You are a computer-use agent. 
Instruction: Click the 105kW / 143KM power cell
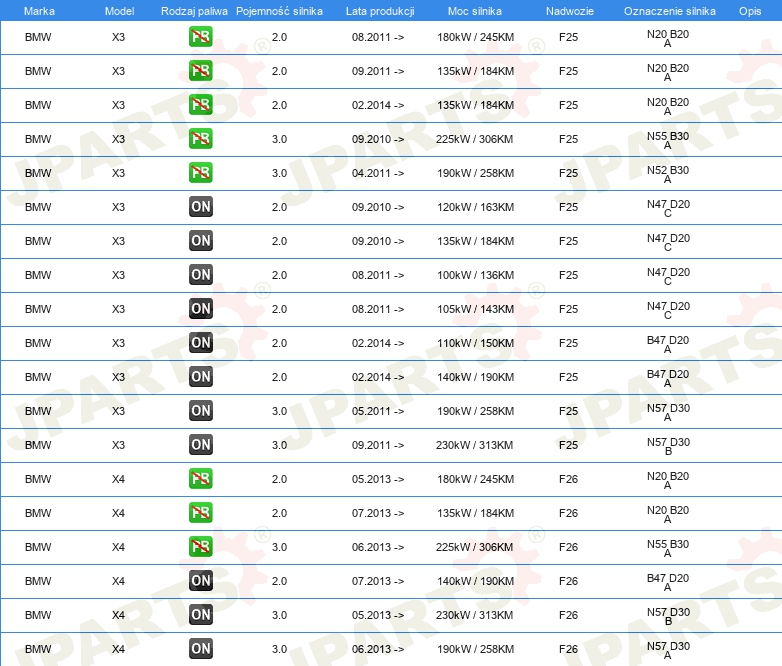(x=475, y=309)
